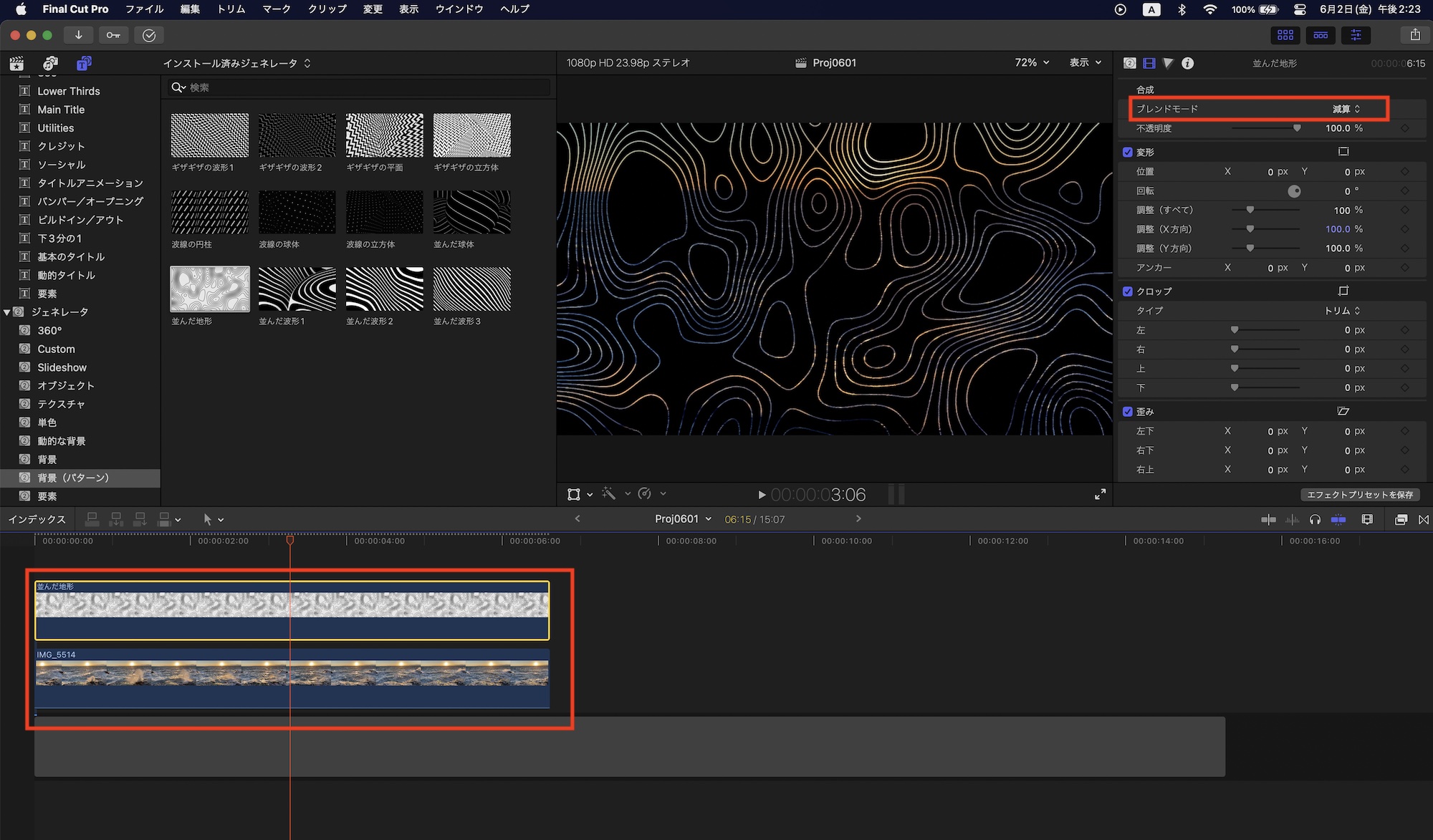Click the import media arrow button
Image resolution: width=1433 pixels, height=840 pixels.
pyautogui.click(x=79, y=35)
